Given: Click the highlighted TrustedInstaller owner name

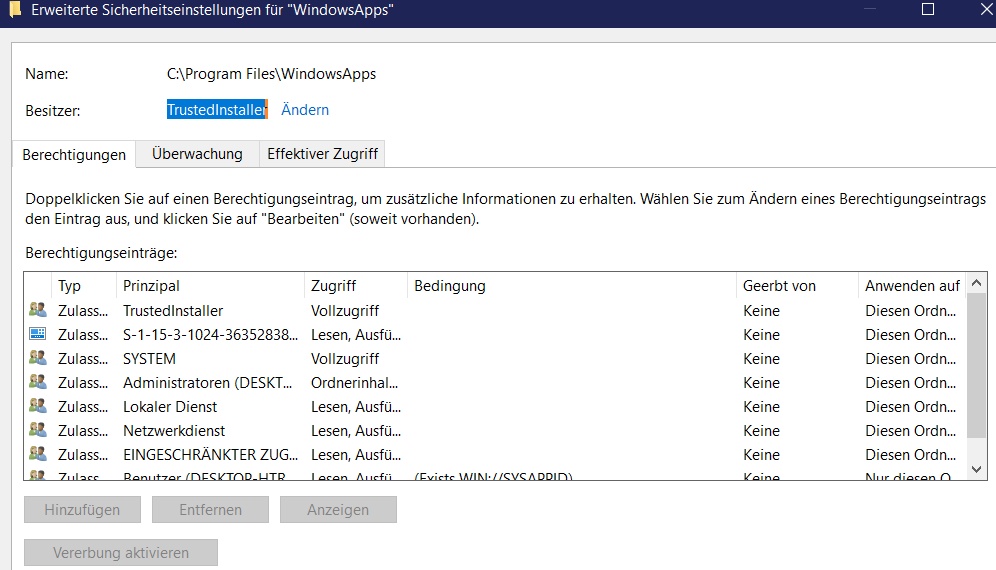Looking at the screenshot, I should point(217,109).
